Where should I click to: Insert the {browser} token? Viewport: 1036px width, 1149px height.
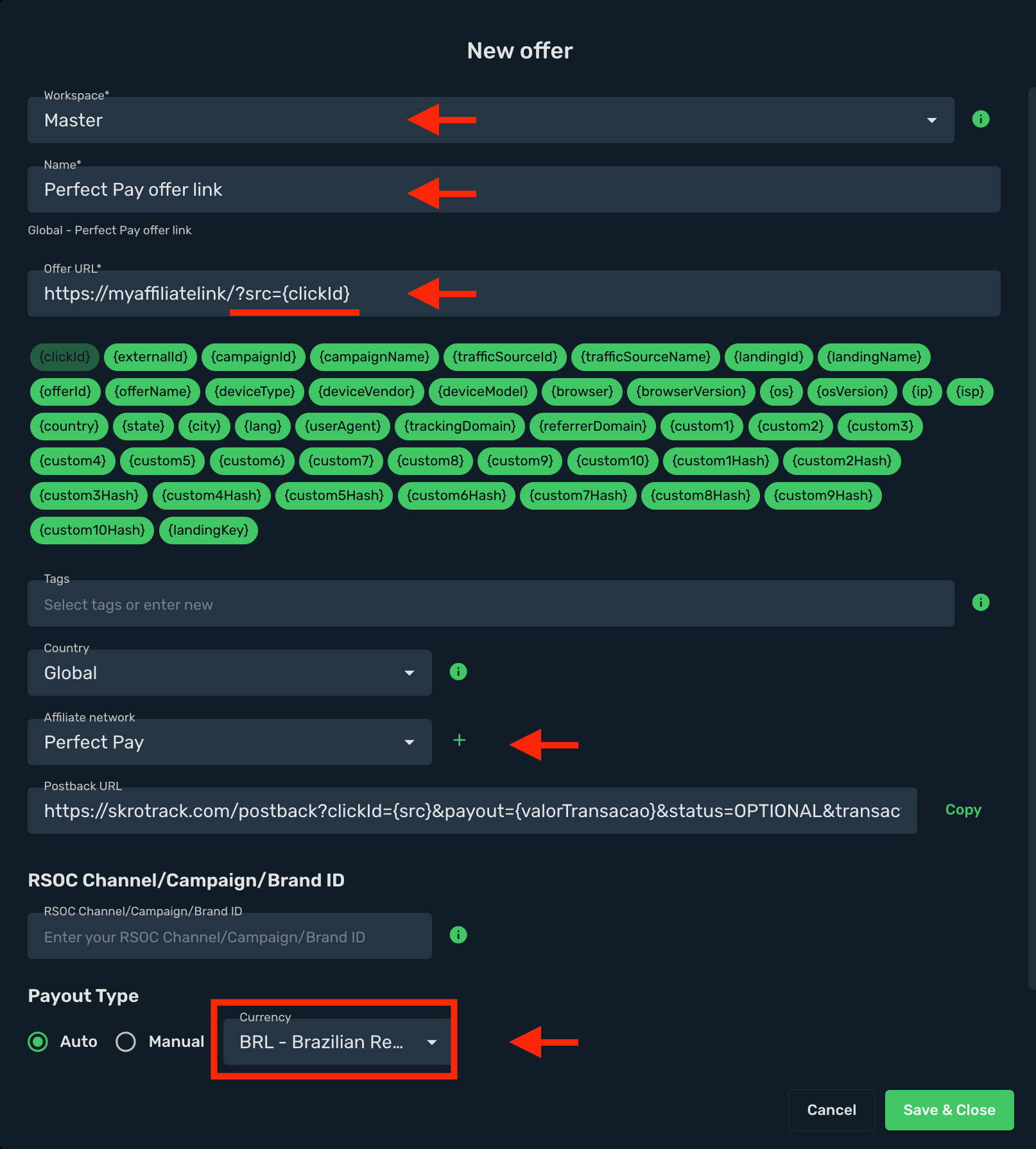(x=582, y=392)
